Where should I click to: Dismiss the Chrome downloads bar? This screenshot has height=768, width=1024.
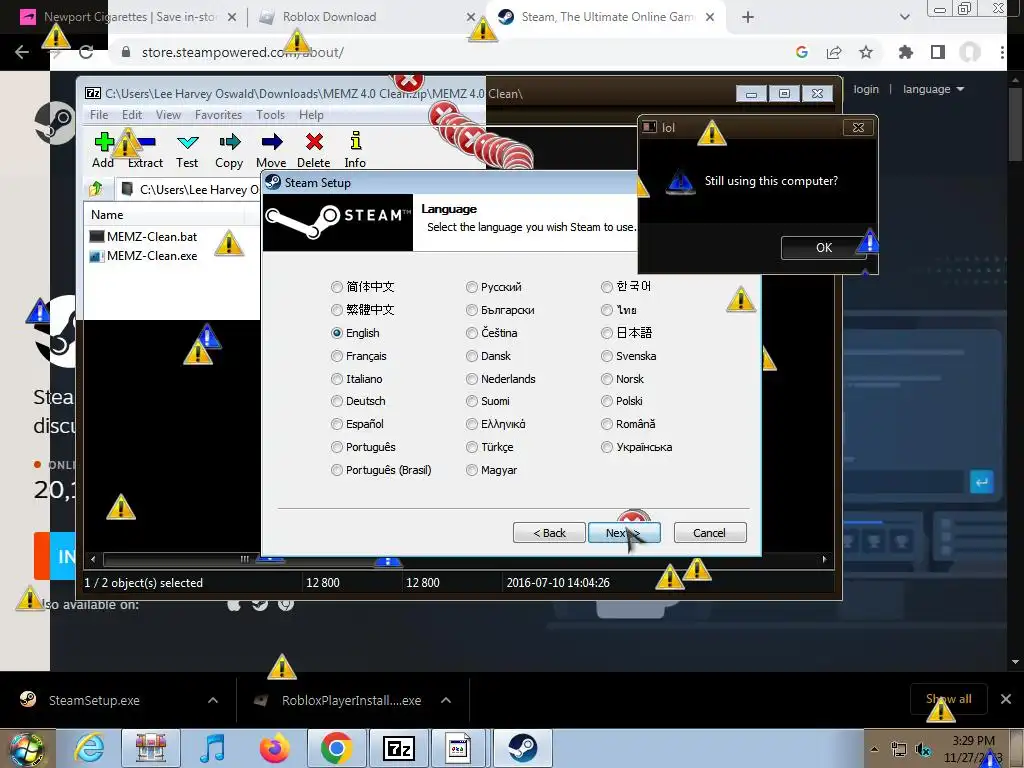(1006, 699)
